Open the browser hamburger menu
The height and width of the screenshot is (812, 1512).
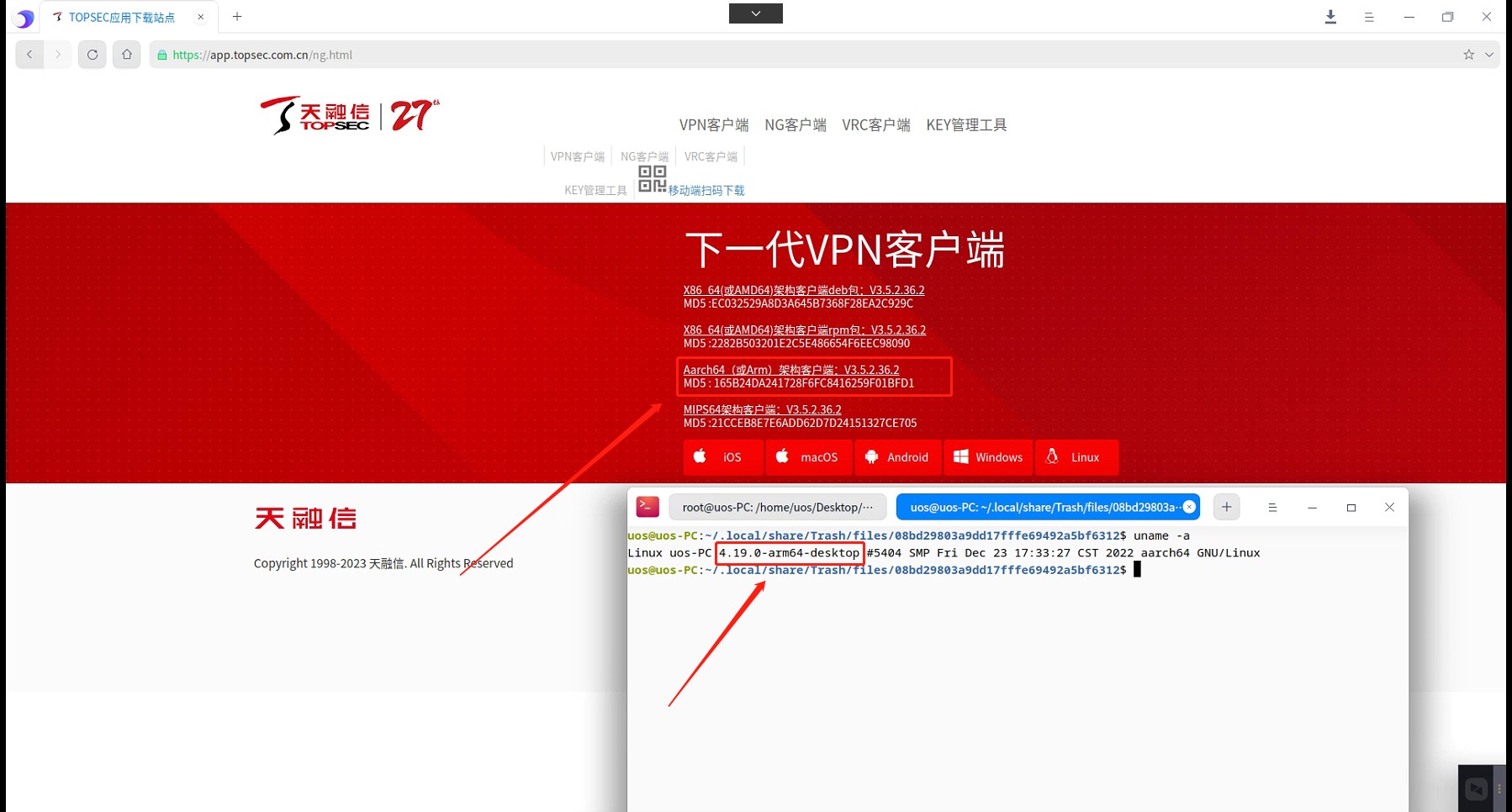1369,17
